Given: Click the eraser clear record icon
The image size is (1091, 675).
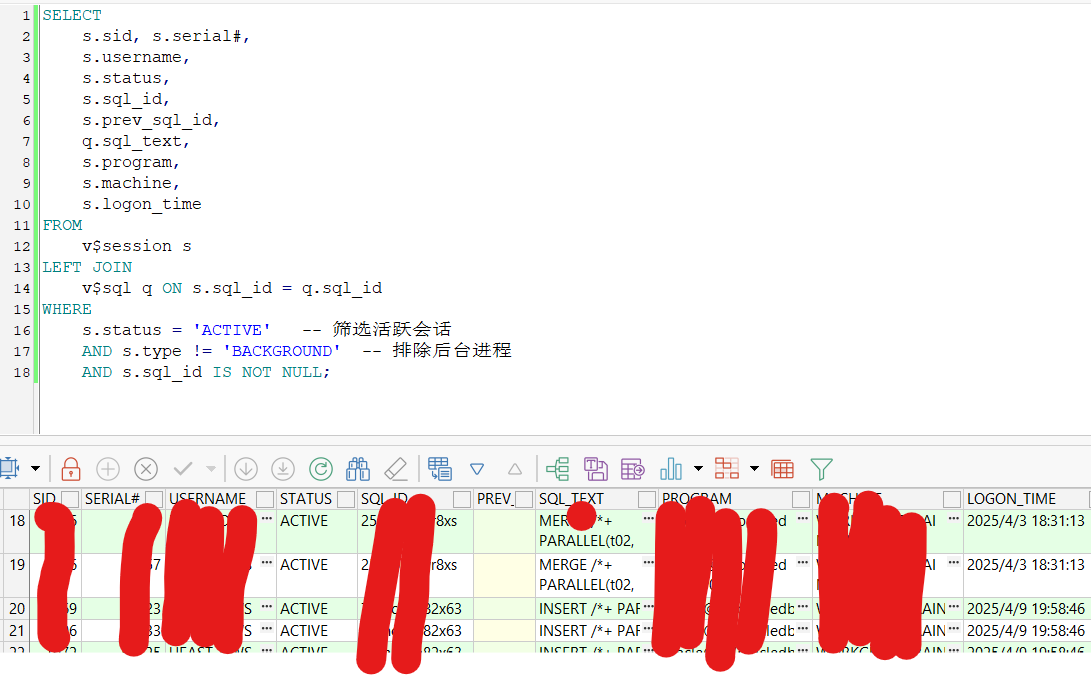Looking at the screenshot, I should pos(396,468).
